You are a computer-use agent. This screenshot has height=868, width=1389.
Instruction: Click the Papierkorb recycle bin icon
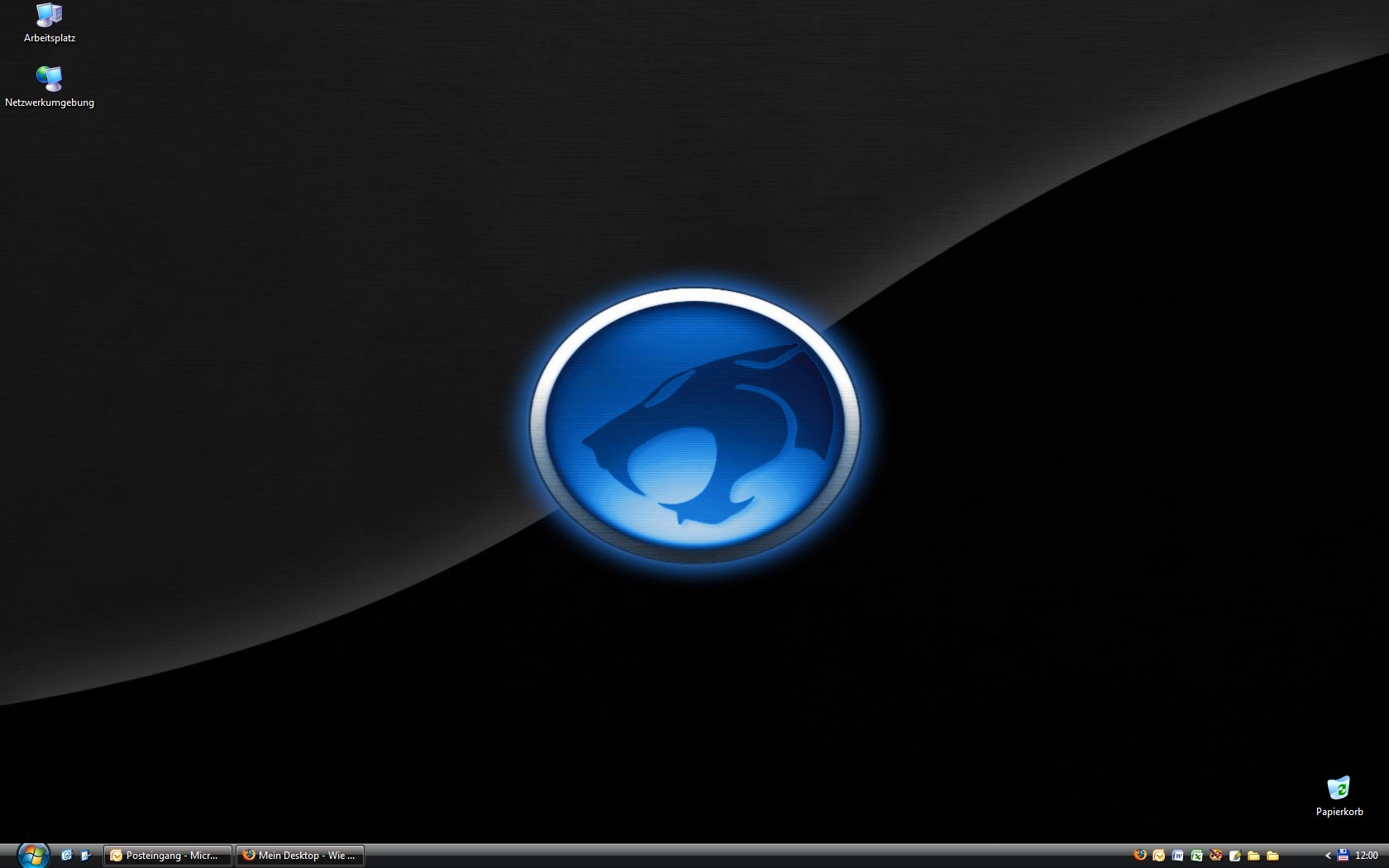tap(1339, 789)
